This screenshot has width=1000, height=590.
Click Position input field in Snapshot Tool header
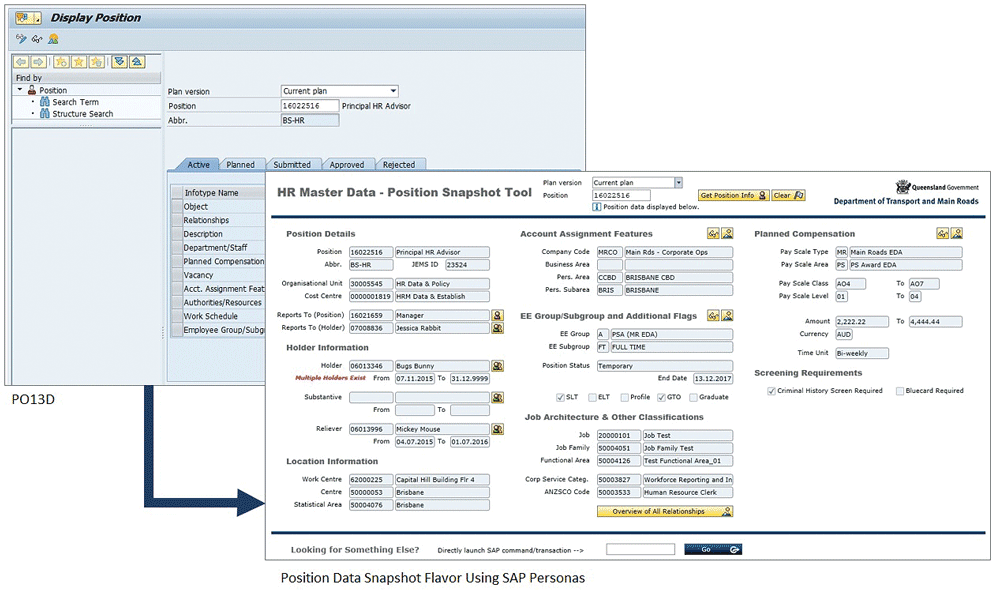click(x=621, y=195)
